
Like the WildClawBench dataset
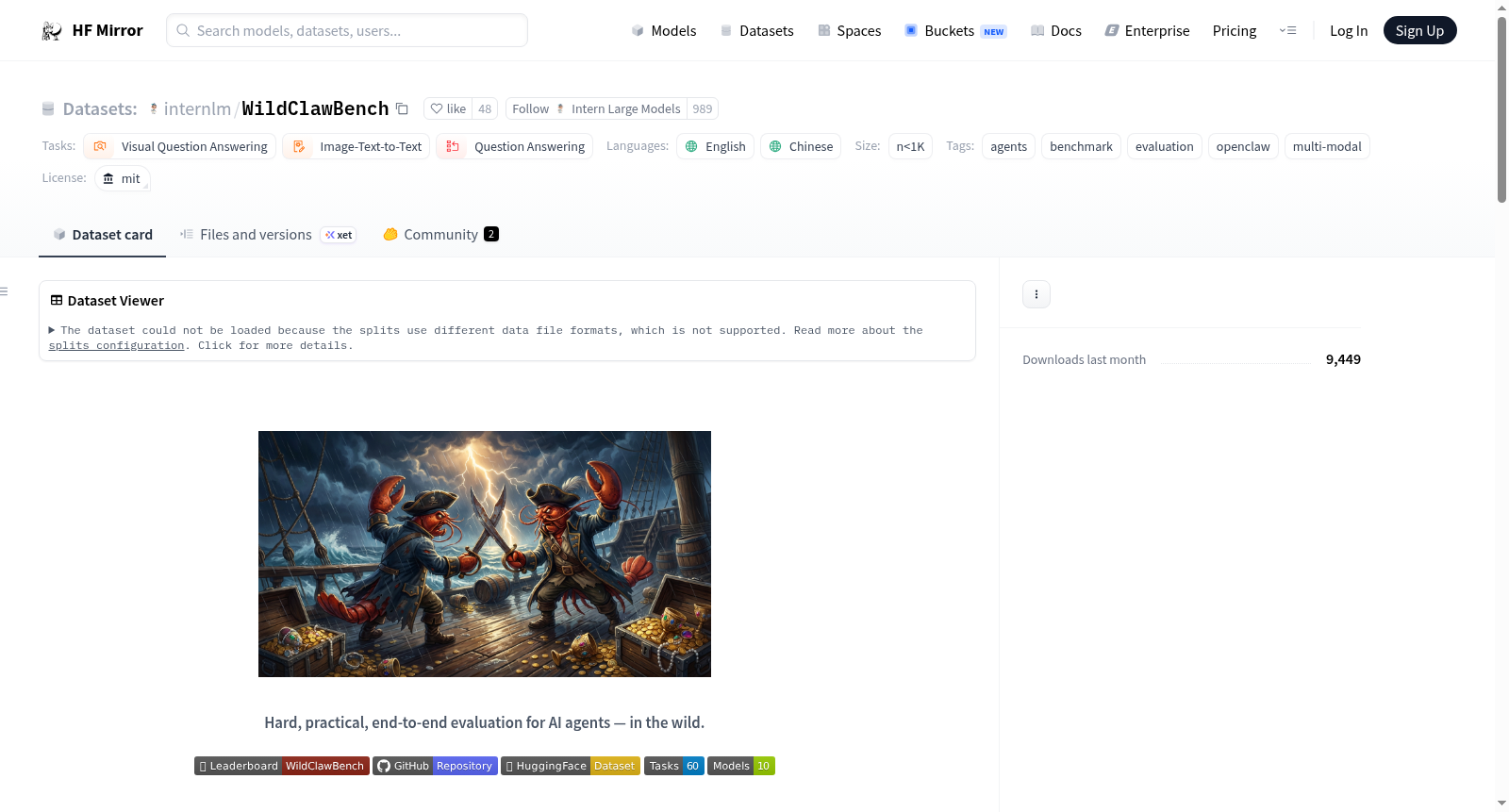pyautogui.click(x=448, y=108)
